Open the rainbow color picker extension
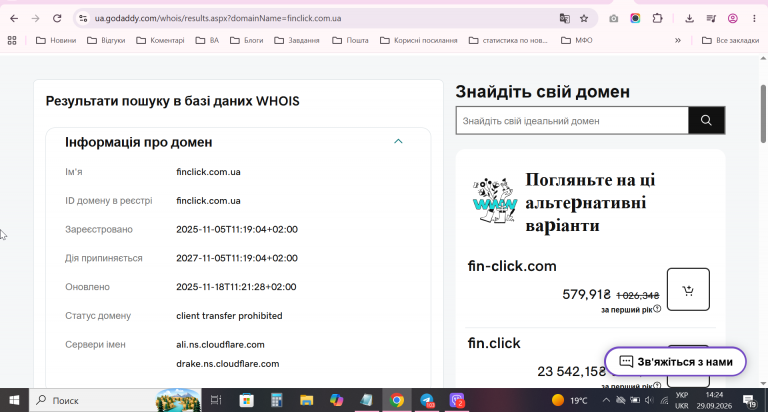Viewport: 768px width, 412px height. (635, 19)
